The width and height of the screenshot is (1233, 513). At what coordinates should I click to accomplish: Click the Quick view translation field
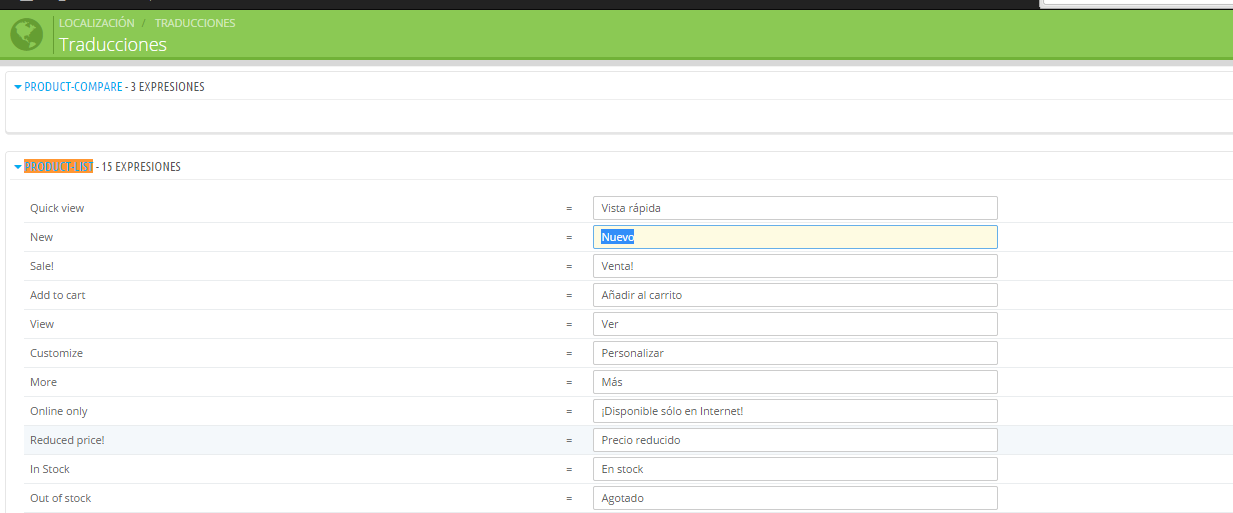pos(795,208)
